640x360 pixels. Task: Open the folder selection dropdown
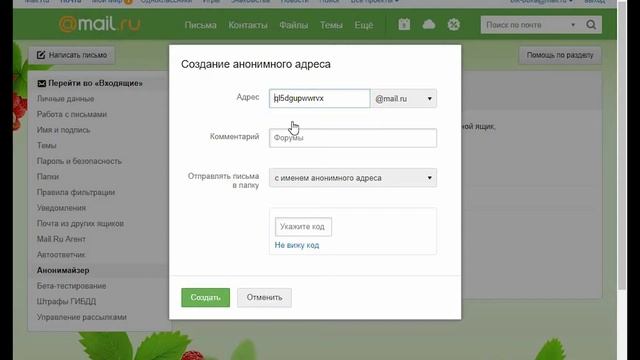[353, 178]
